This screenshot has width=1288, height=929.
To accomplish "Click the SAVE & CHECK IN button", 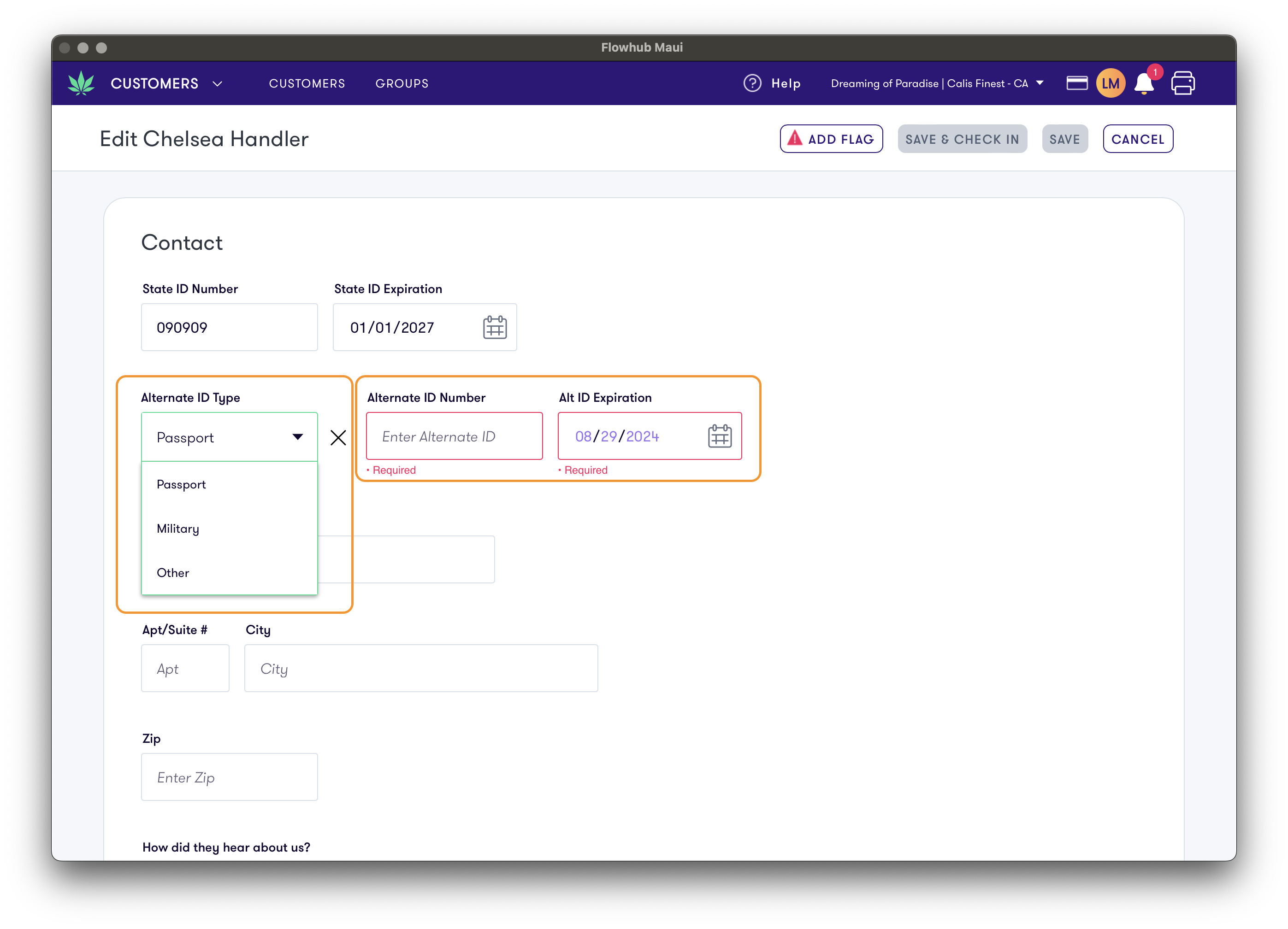I will 962,139.
